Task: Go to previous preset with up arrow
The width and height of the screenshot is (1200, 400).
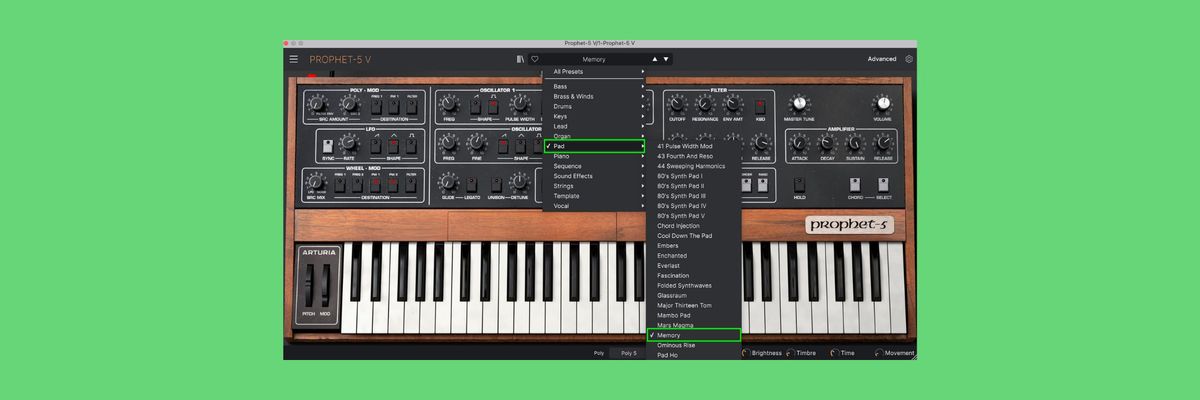Action: [x=655, y=59]
